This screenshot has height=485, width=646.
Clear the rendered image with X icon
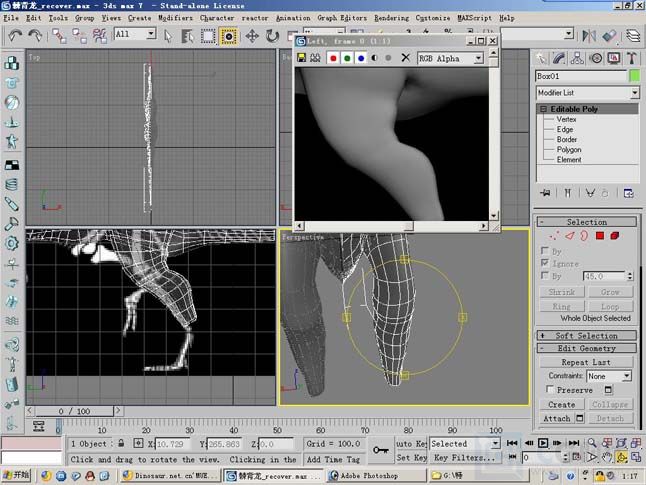coord(405,58)
